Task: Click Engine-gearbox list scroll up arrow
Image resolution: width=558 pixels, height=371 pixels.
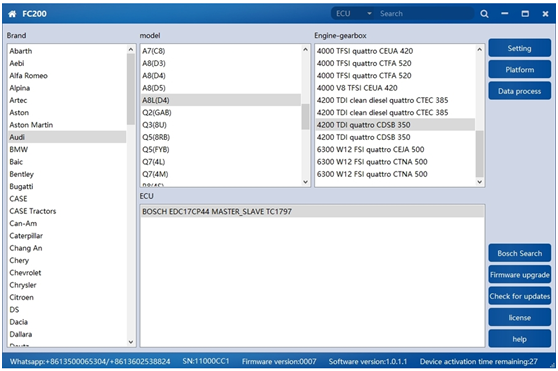Action: [x=479, y=49]
